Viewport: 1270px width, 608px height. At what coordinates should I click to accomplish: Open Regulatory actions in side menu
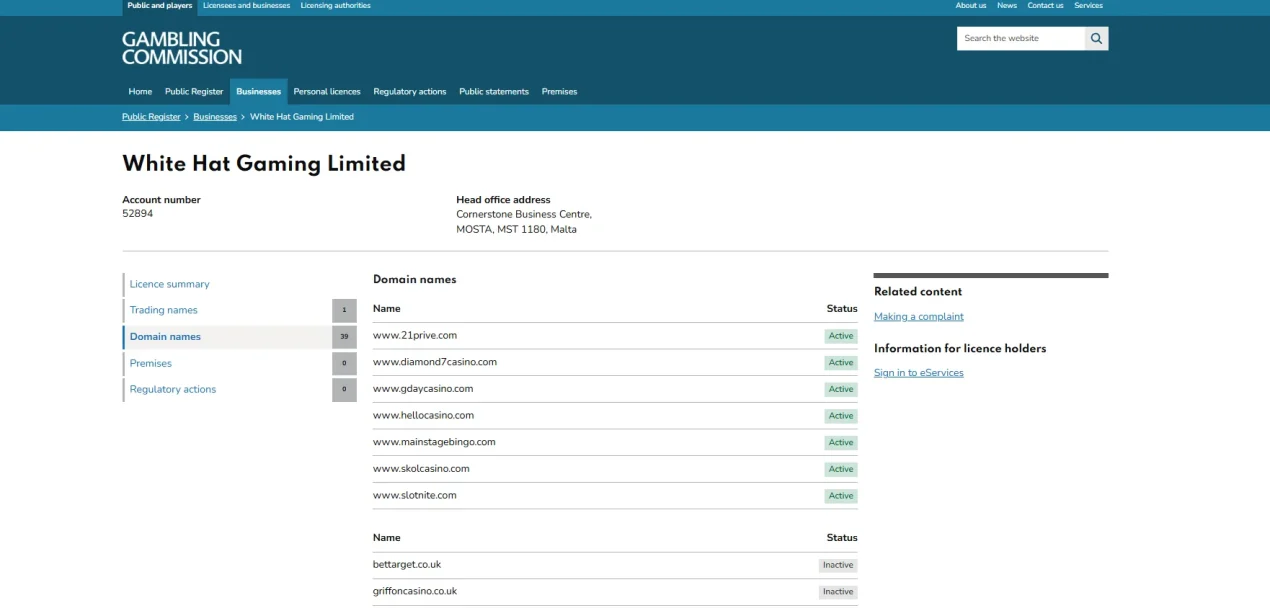click(x=173, y=389)
